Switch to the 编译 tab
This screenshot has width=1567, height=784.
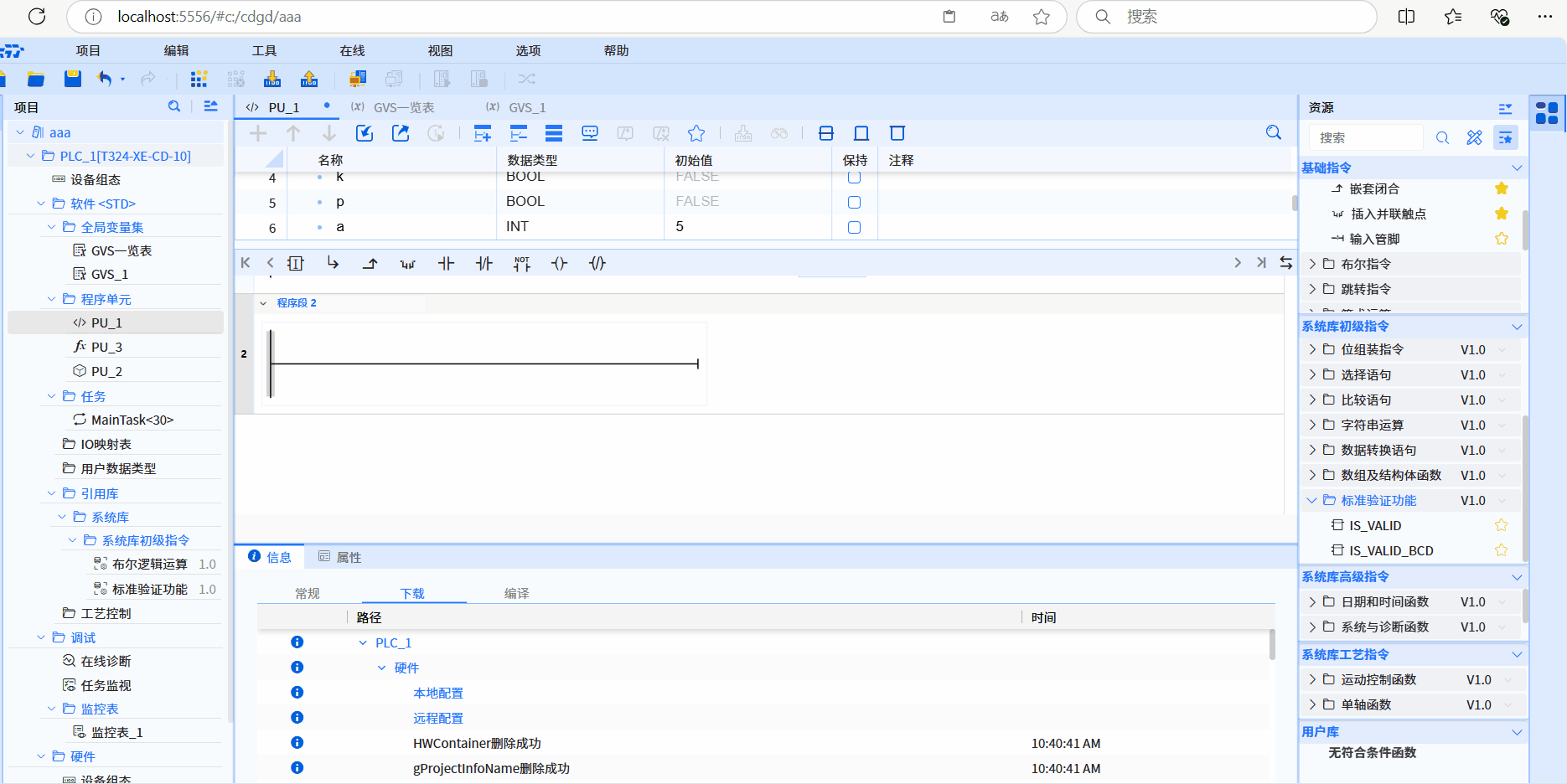[516, 593]
